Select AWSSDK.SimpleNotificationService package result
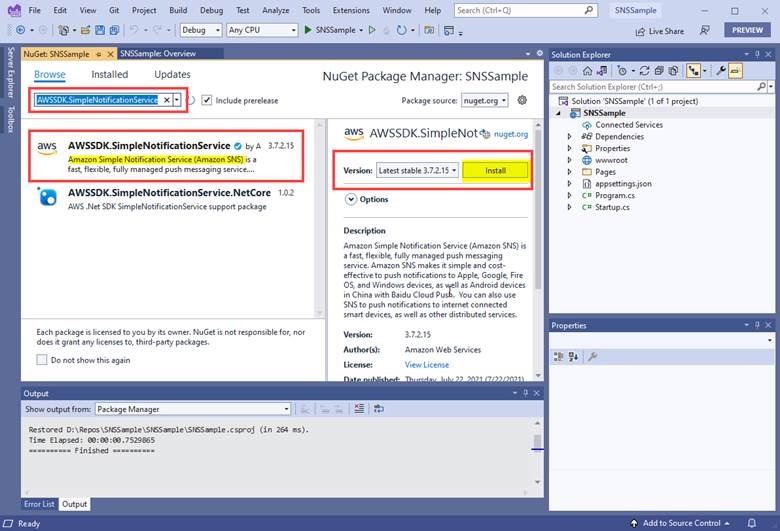The width and height of the screenshot is (780, 531). click(166, 156)
